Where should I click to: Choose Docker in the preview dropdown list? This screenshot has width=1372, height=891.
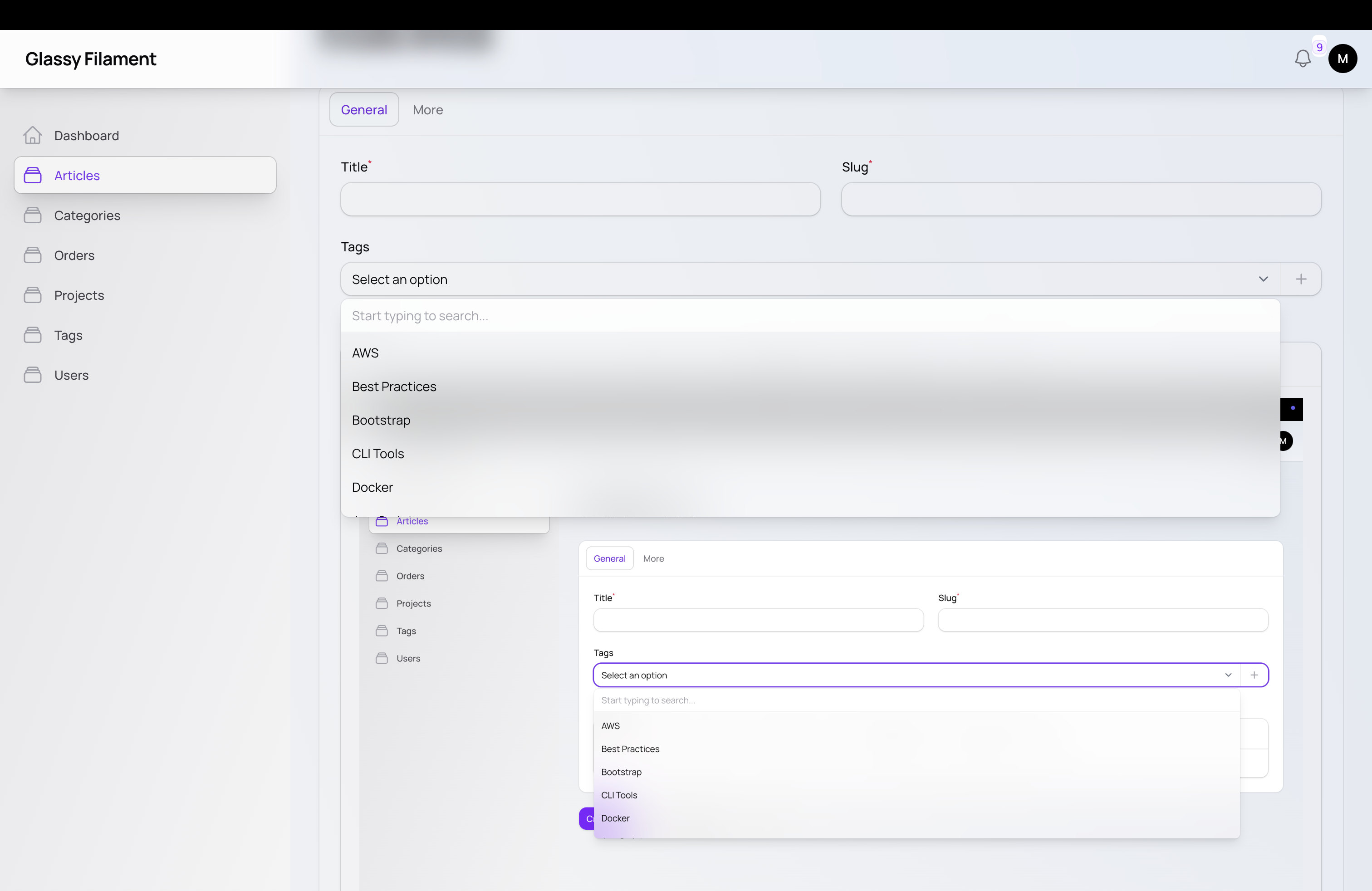coord(916,818)
